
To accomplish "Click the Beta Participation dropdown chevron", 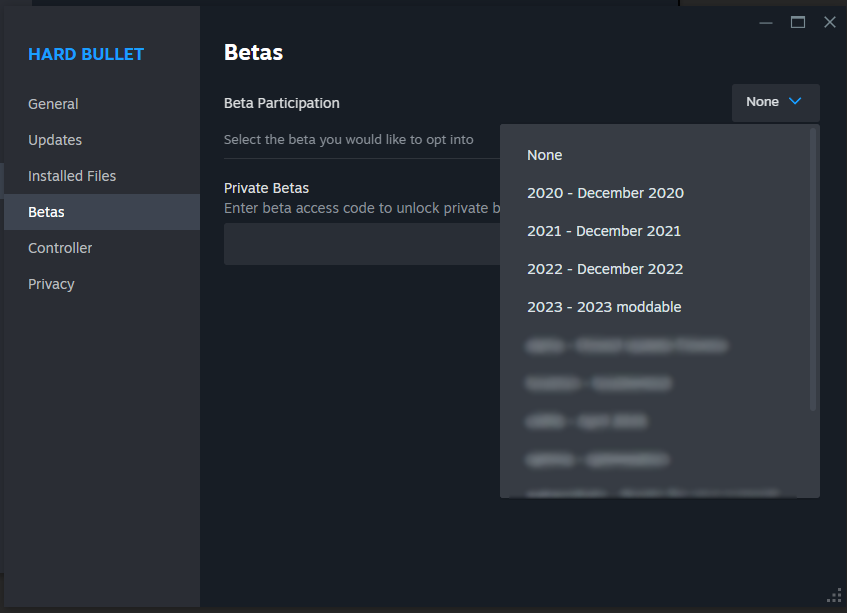I will tap(795, 102).
